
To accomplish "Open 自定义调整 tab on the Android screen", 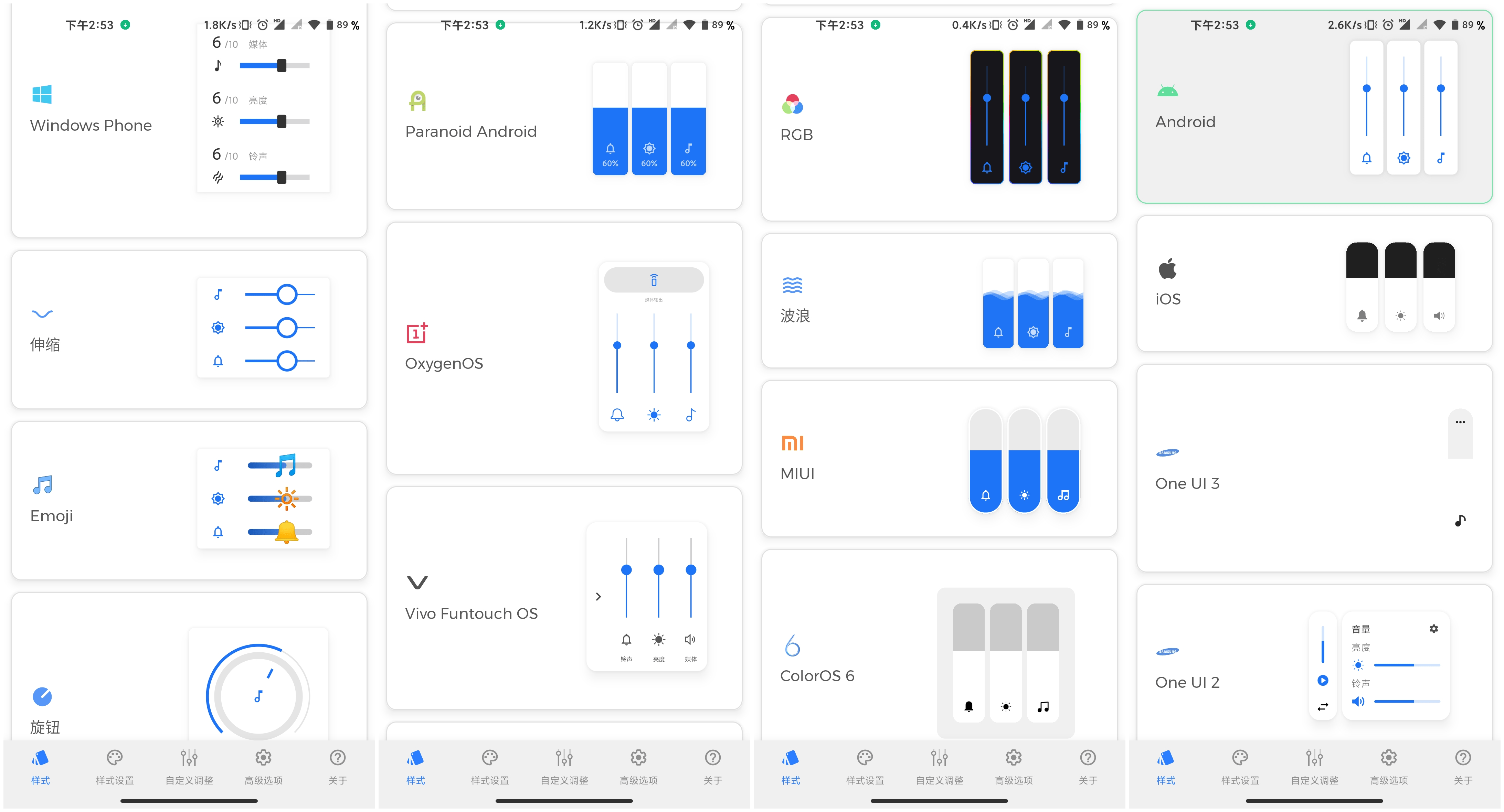I will [x=1314, y=768].
